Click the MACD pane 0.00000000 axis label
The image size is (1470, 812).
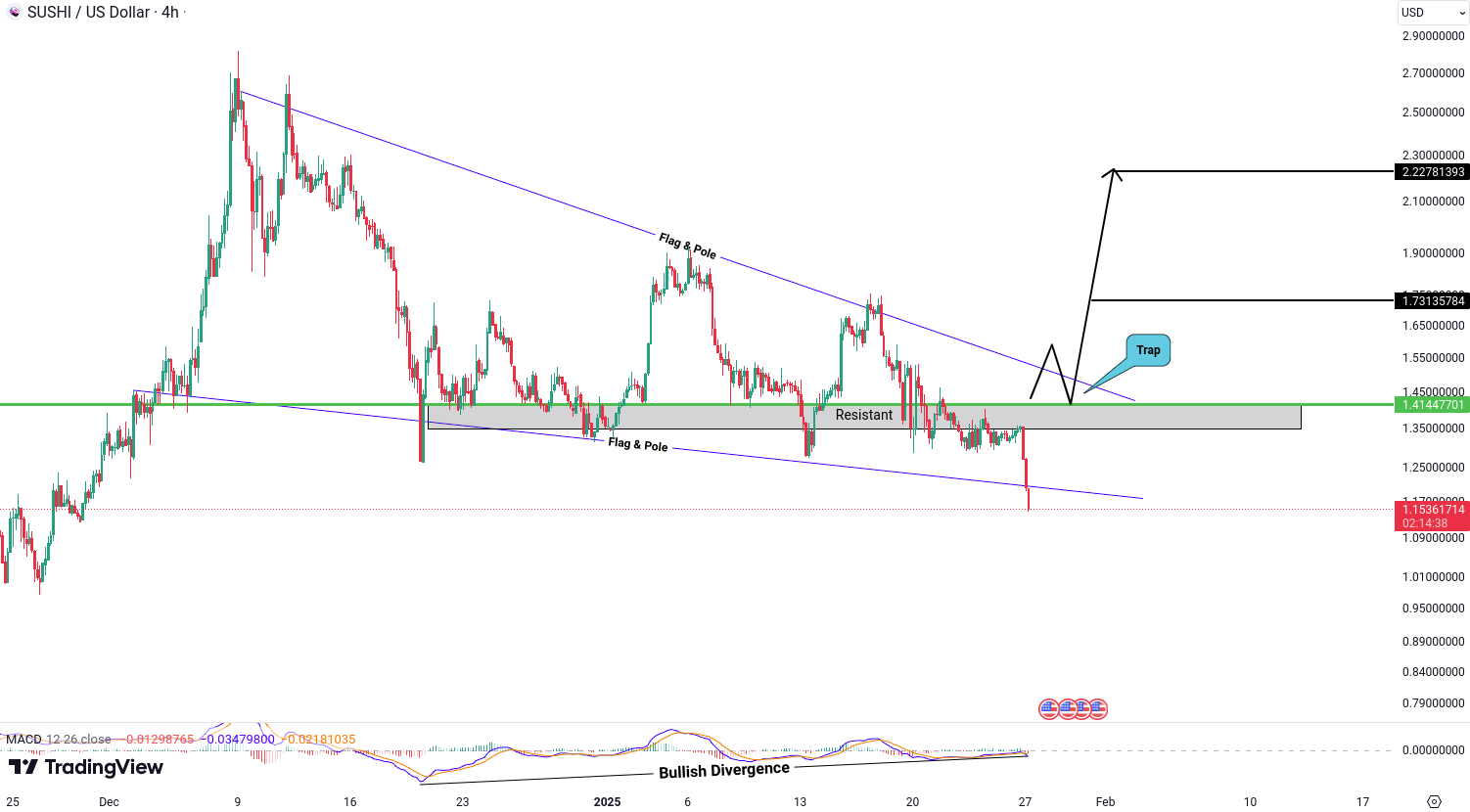click(1433, 750)
